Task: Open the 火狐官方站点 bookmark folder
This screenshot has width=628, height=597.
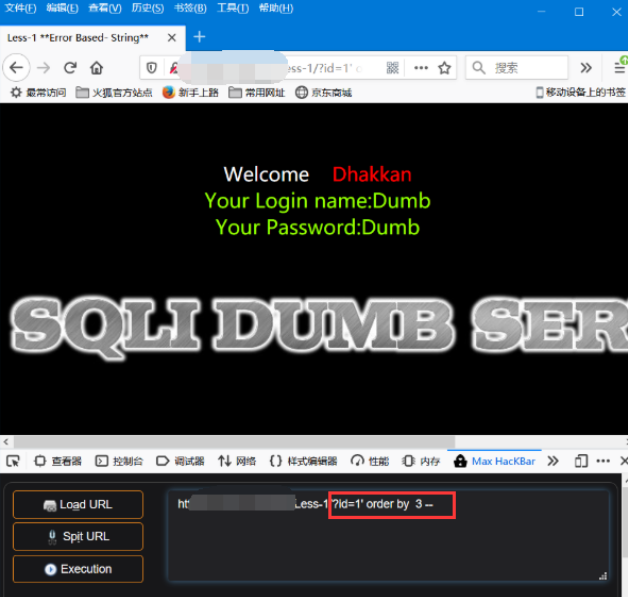Action: click(x=114, y=92)
